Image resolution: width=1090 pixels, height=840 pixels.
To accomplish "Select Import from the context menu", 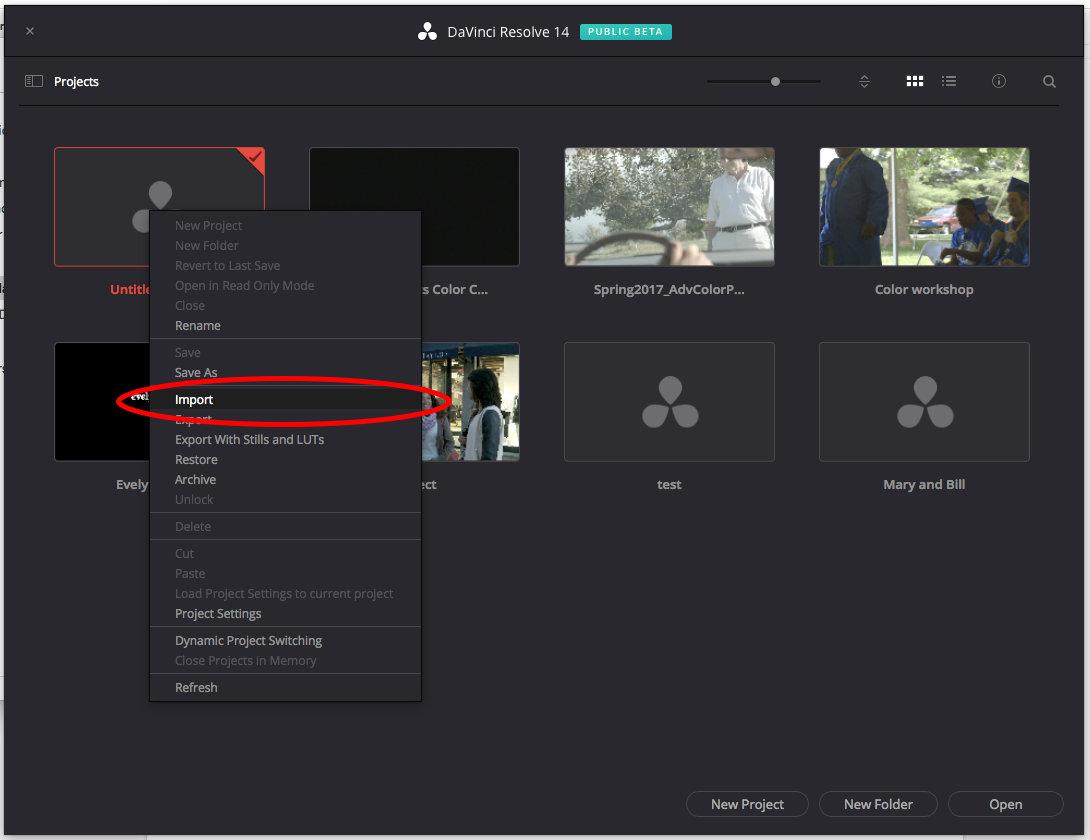I will pyautogui.click(x=193, y=399).
